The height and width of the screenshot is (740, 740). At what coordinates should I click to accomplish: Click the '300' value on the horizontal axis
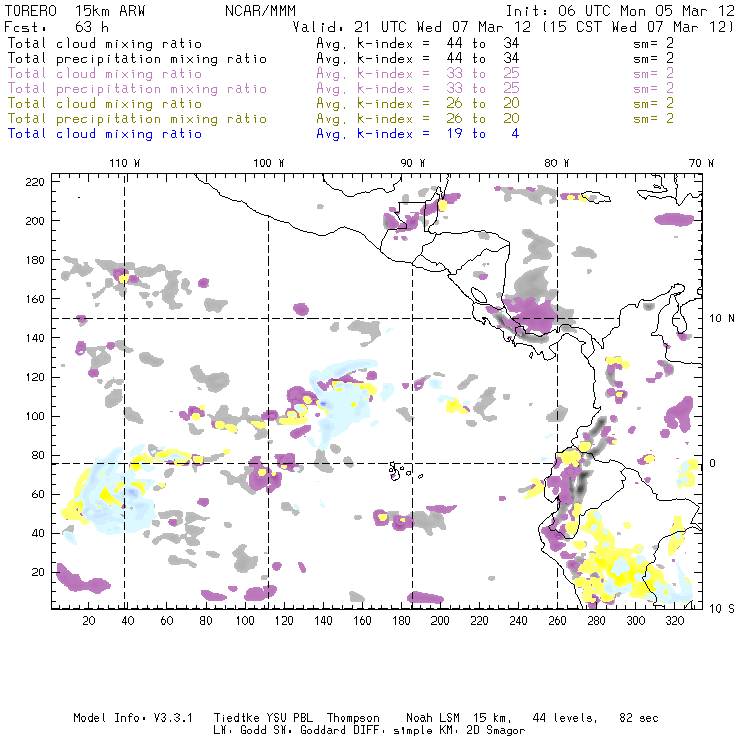635,621
